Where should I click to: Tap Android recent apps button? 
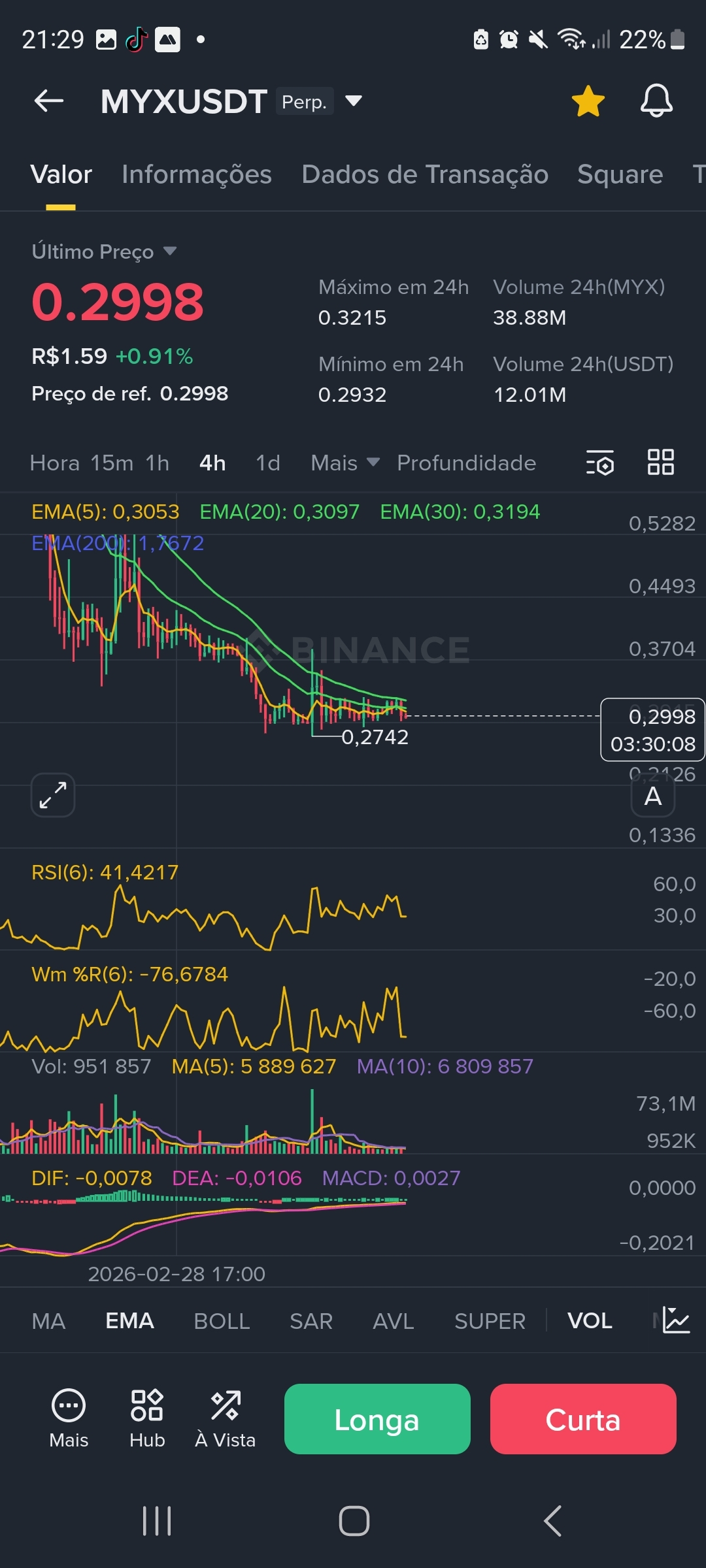click(x=157, y=1521)
